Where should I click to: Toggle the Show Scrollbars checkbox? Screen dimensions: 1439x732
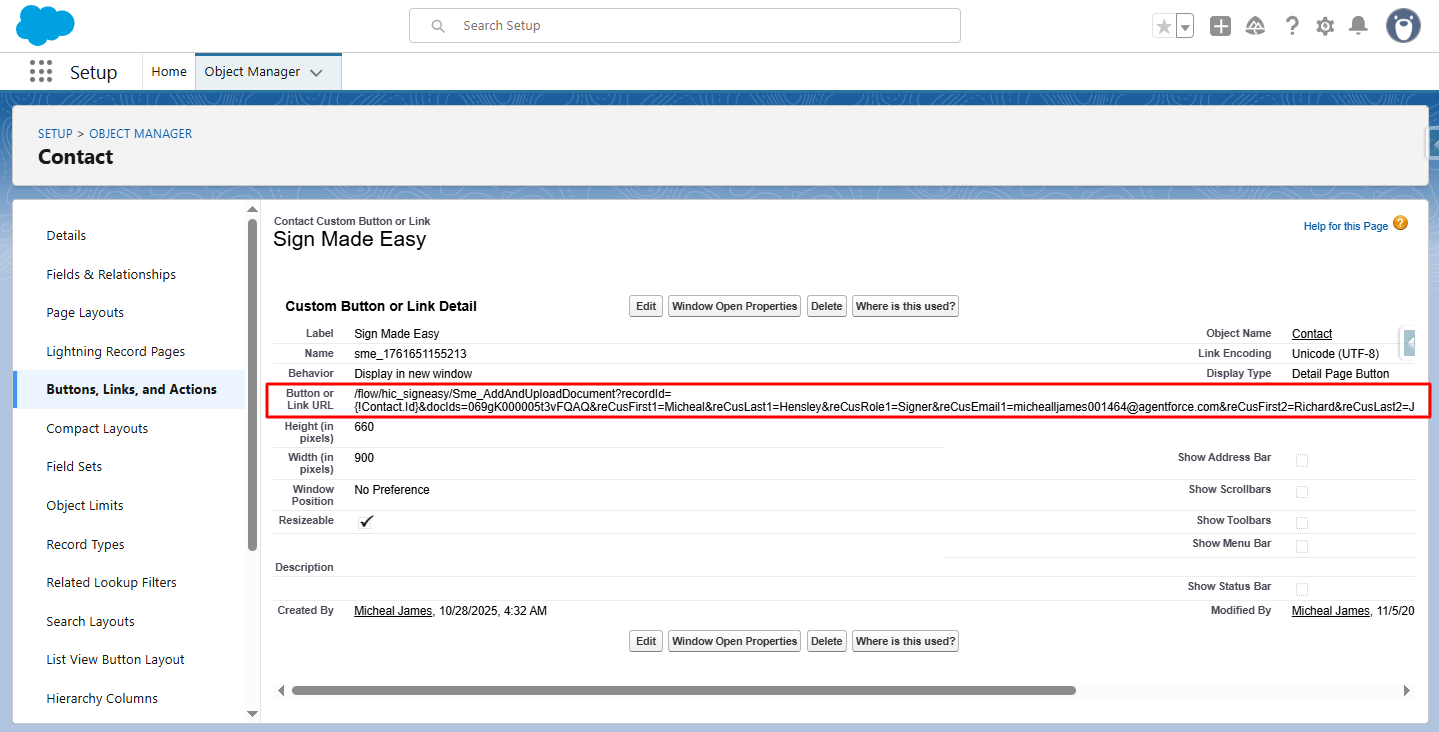1302,492
